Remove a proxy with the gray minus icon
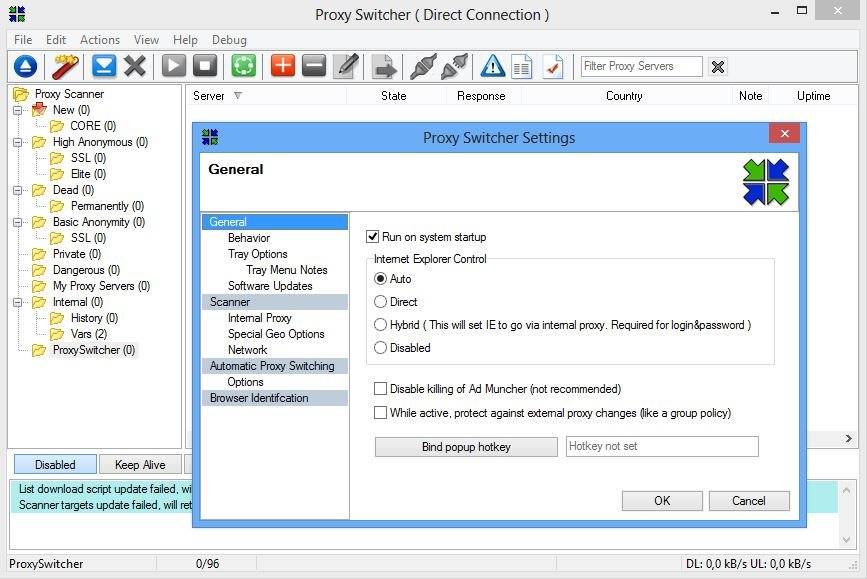The width and height of the screenshot is (867, 579). 314,66
